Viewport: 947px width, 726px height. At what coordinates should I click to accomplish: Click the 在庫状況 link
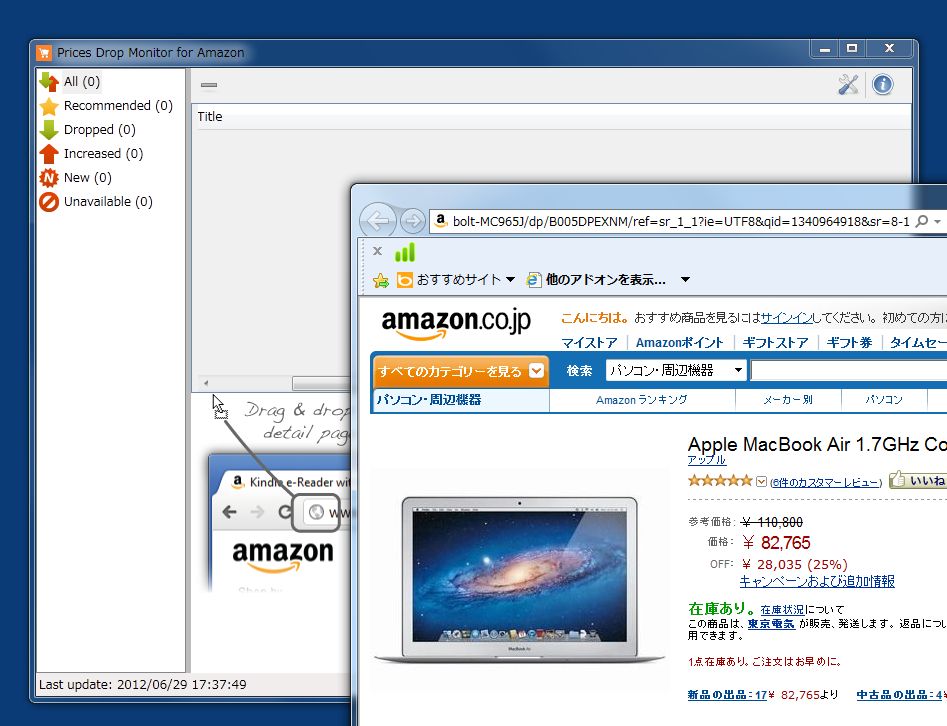pyautogui.click(x=782, y=610)
